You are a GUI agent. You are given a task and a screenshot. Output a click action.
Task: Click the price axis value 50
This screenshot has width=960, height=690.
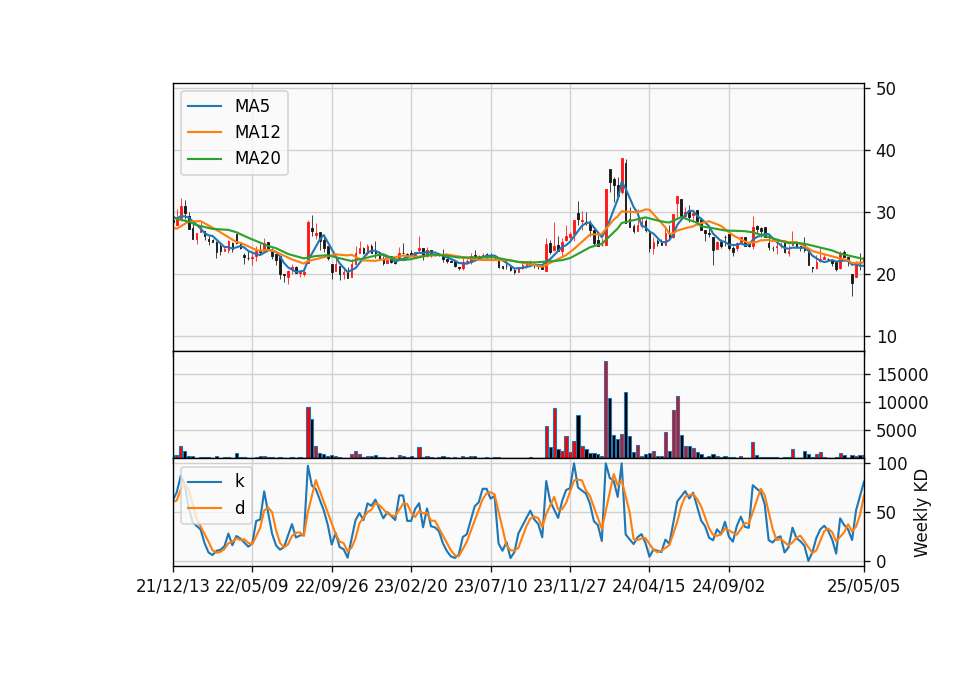885,89
